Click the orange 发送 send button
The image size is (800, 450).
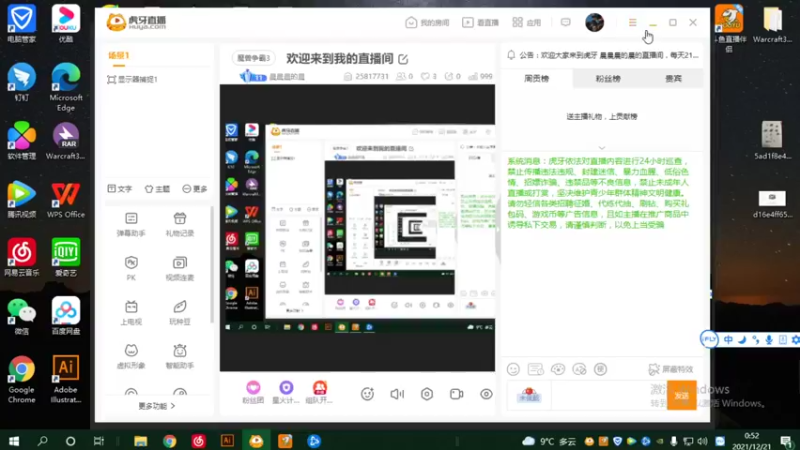pyautogui.click(x=682, y=395)
